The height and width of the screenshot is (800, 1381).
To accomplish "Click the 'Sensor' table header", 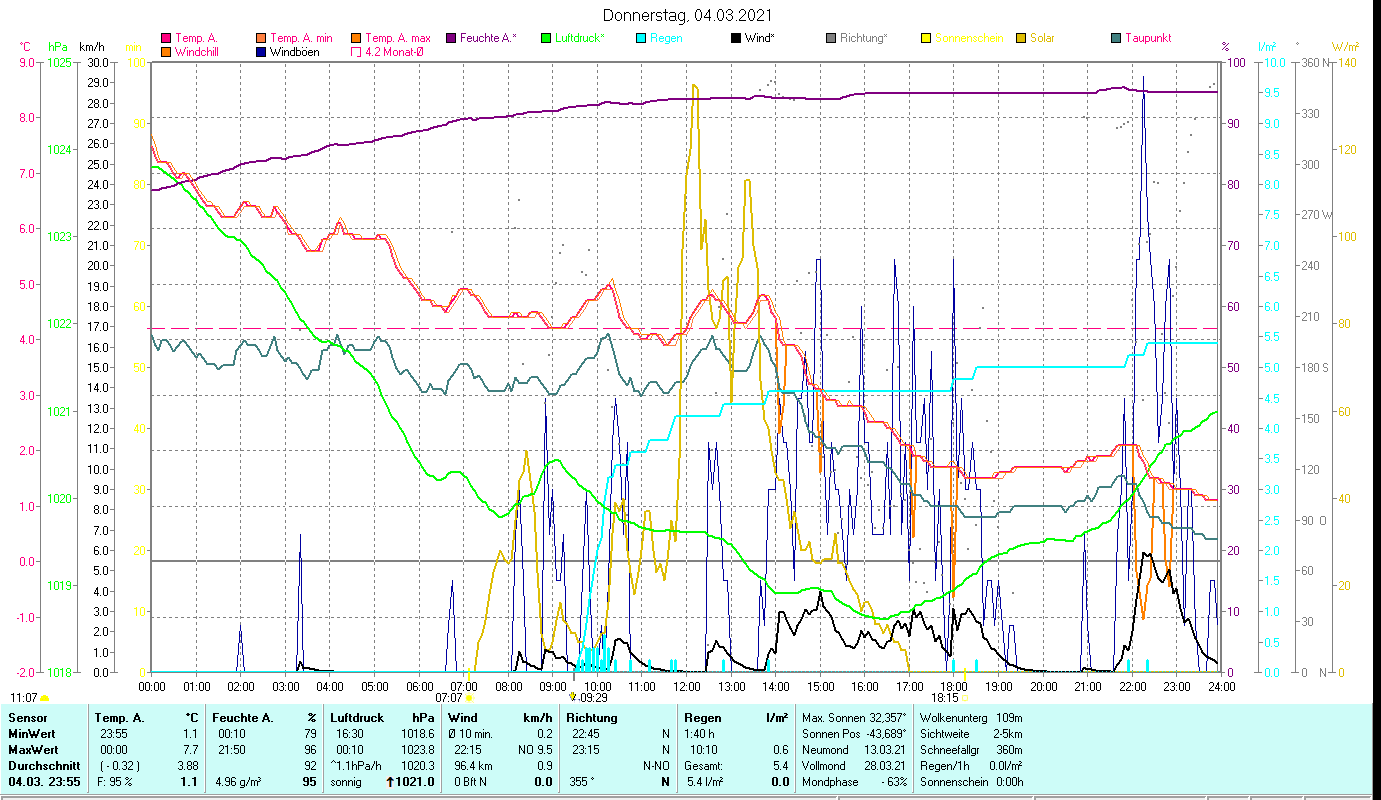I will tap(27, 718).
